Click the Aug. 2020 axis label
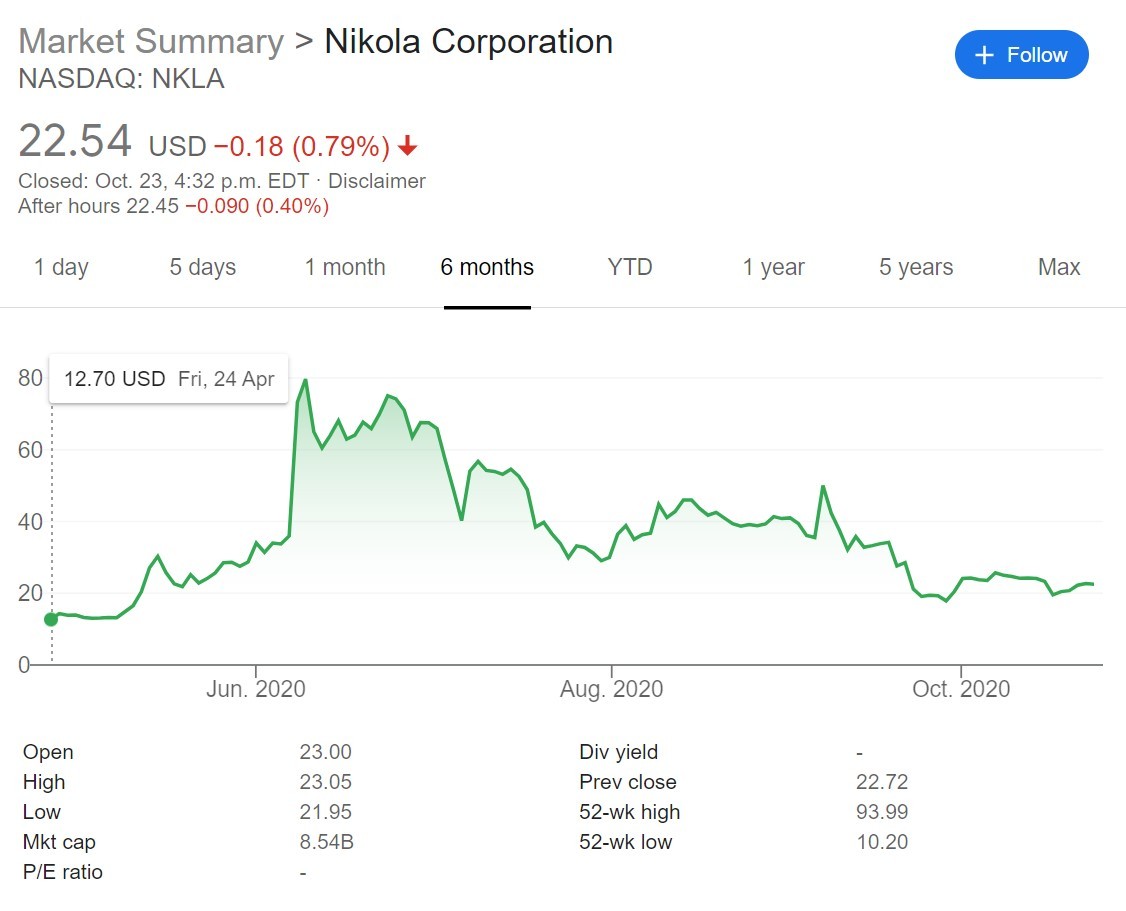1126x911 pixels. [x=611, y=689]
